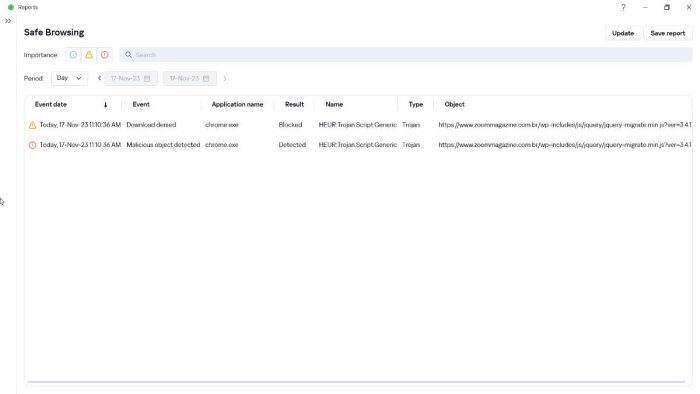Click the URL in the Detected row
This screenshot has width=700, height=394.
[565, 145]
